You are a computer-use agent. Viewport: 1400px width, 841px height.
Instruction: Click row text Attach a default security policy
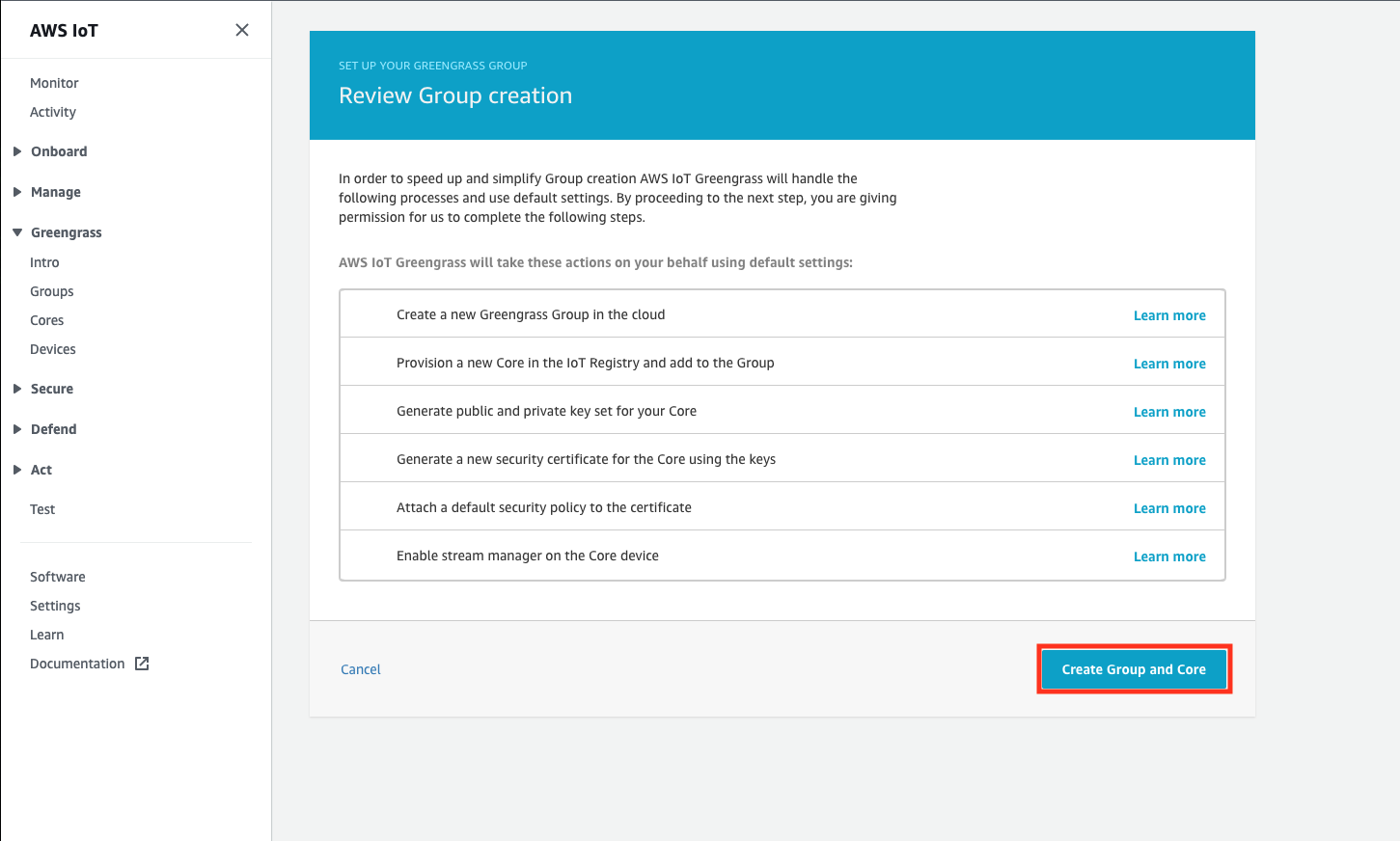[544, 507]
